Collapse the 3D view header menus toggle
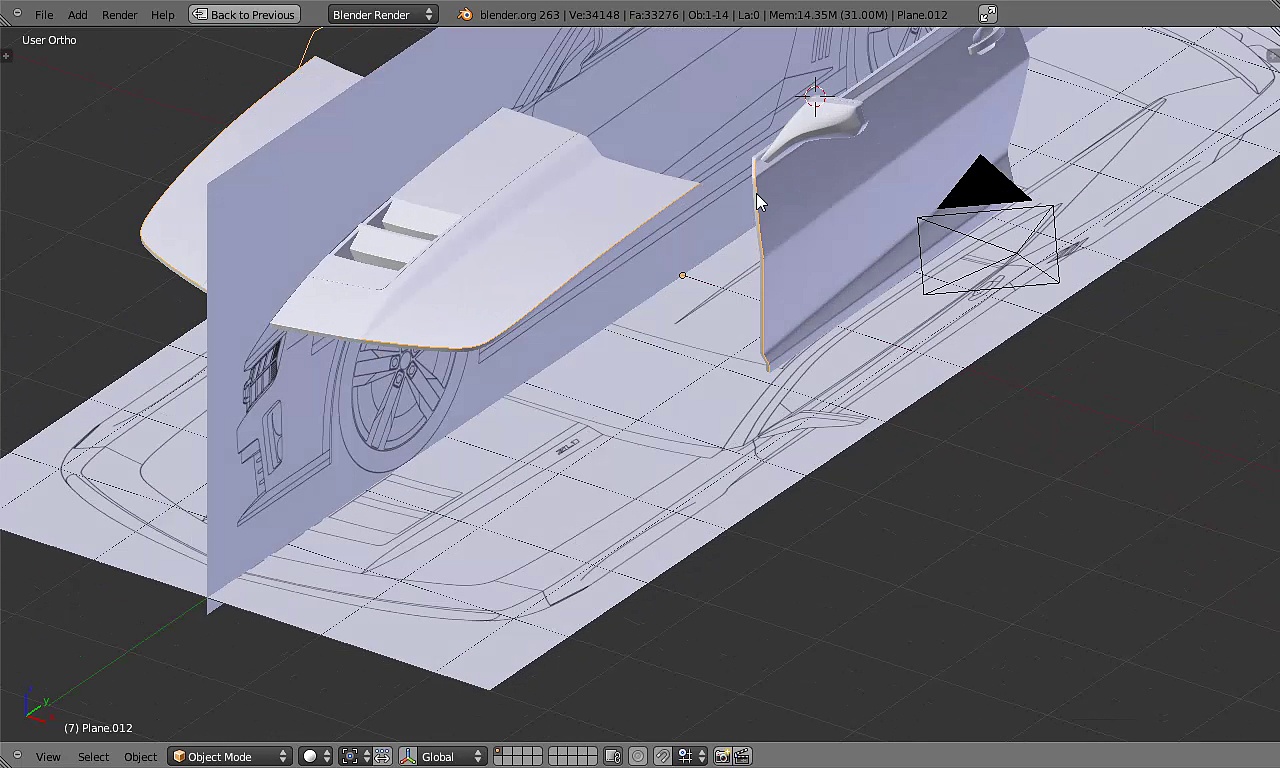 17,756
